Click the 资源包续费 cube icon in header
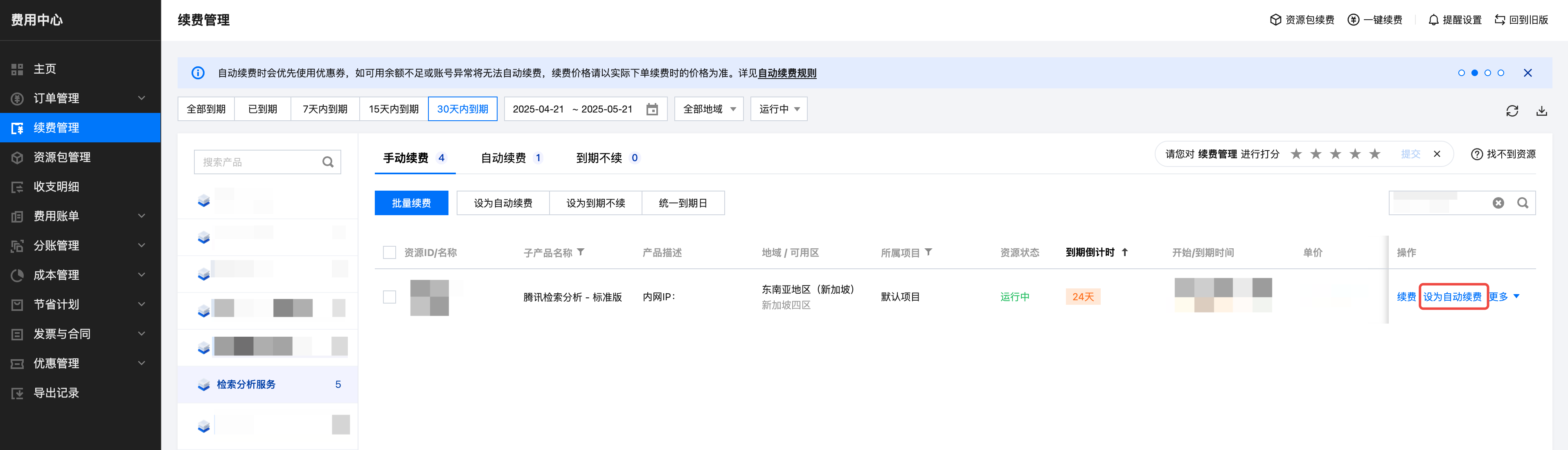Viewport: 1568px width, 450px height. (1275, 20)
